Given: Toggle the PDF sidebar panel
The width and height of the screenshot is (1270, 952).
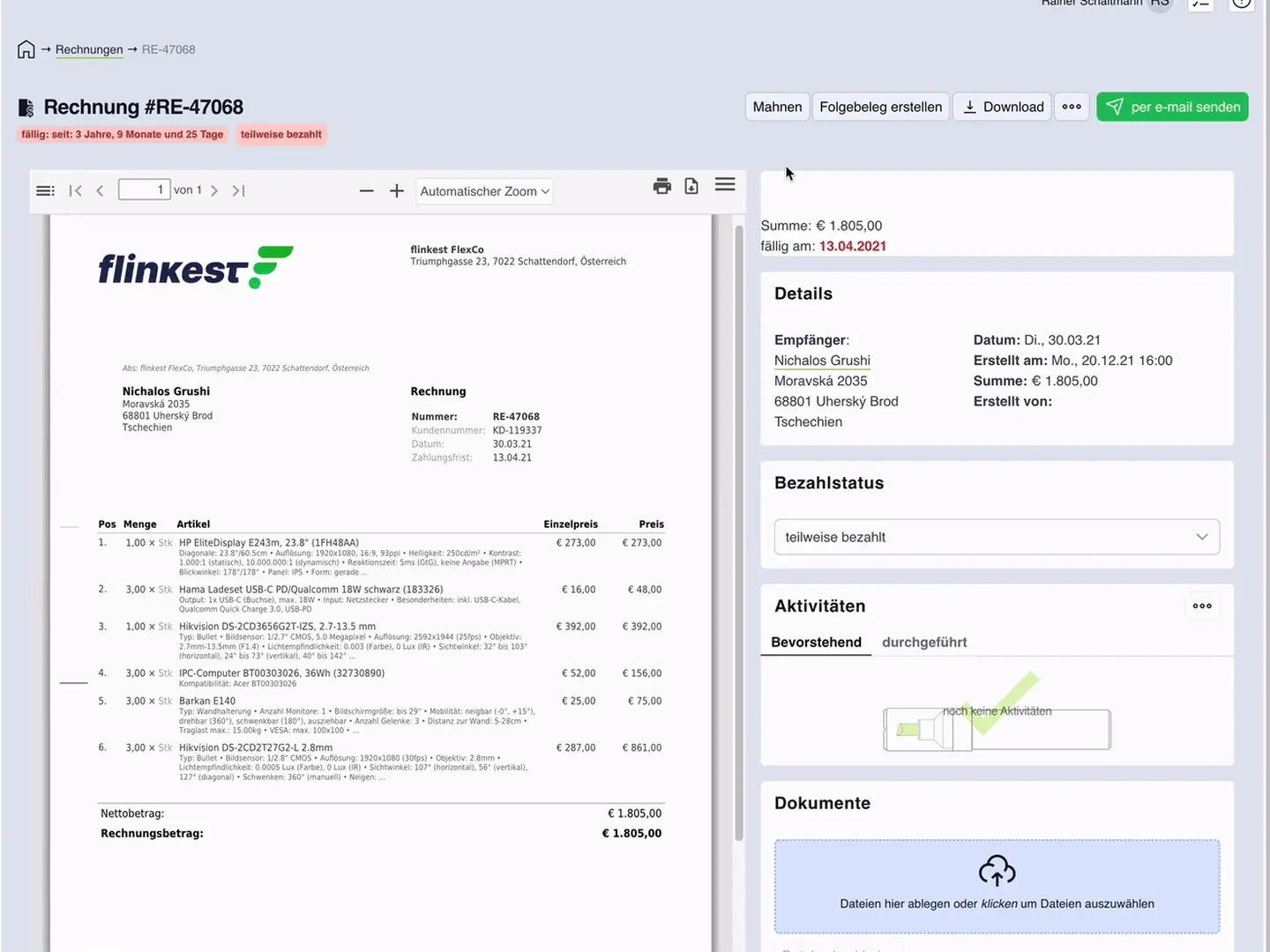Looking at the screenshot, I should click(x=45, y=190).
